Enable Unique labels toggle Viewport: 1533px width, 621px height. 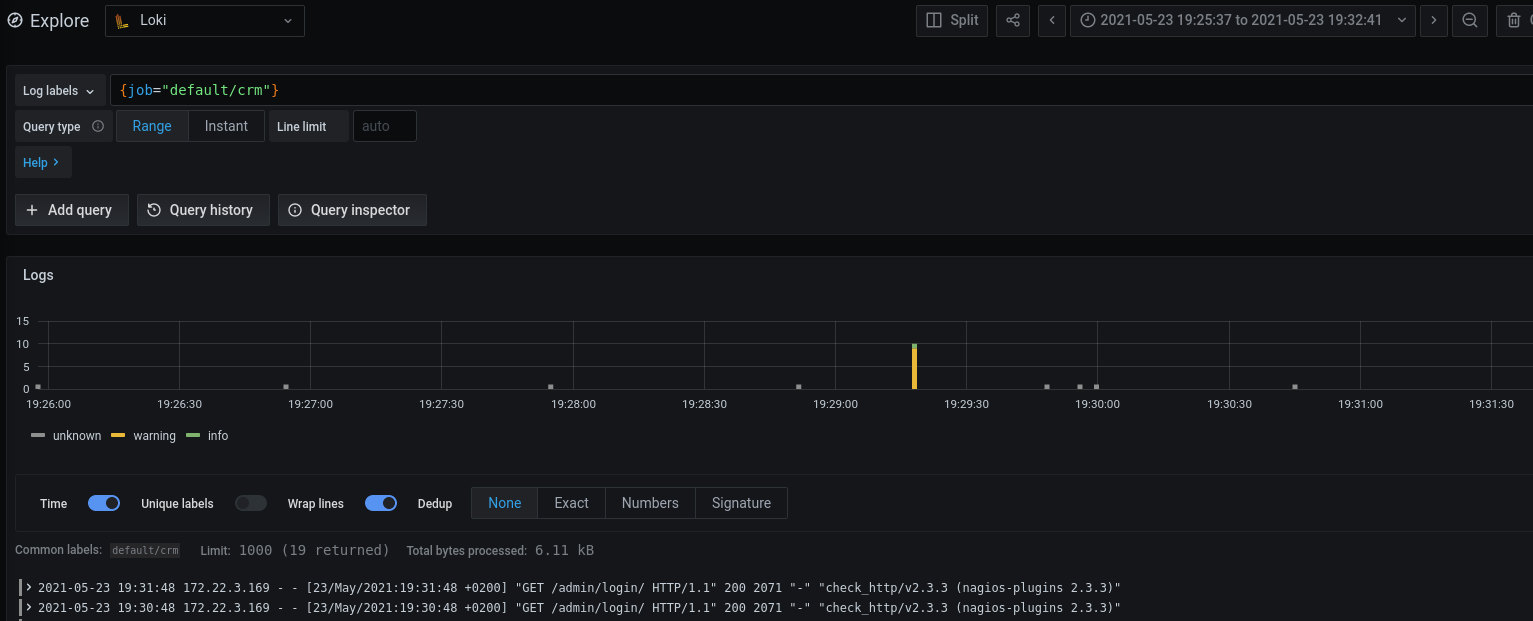point(251,503)
